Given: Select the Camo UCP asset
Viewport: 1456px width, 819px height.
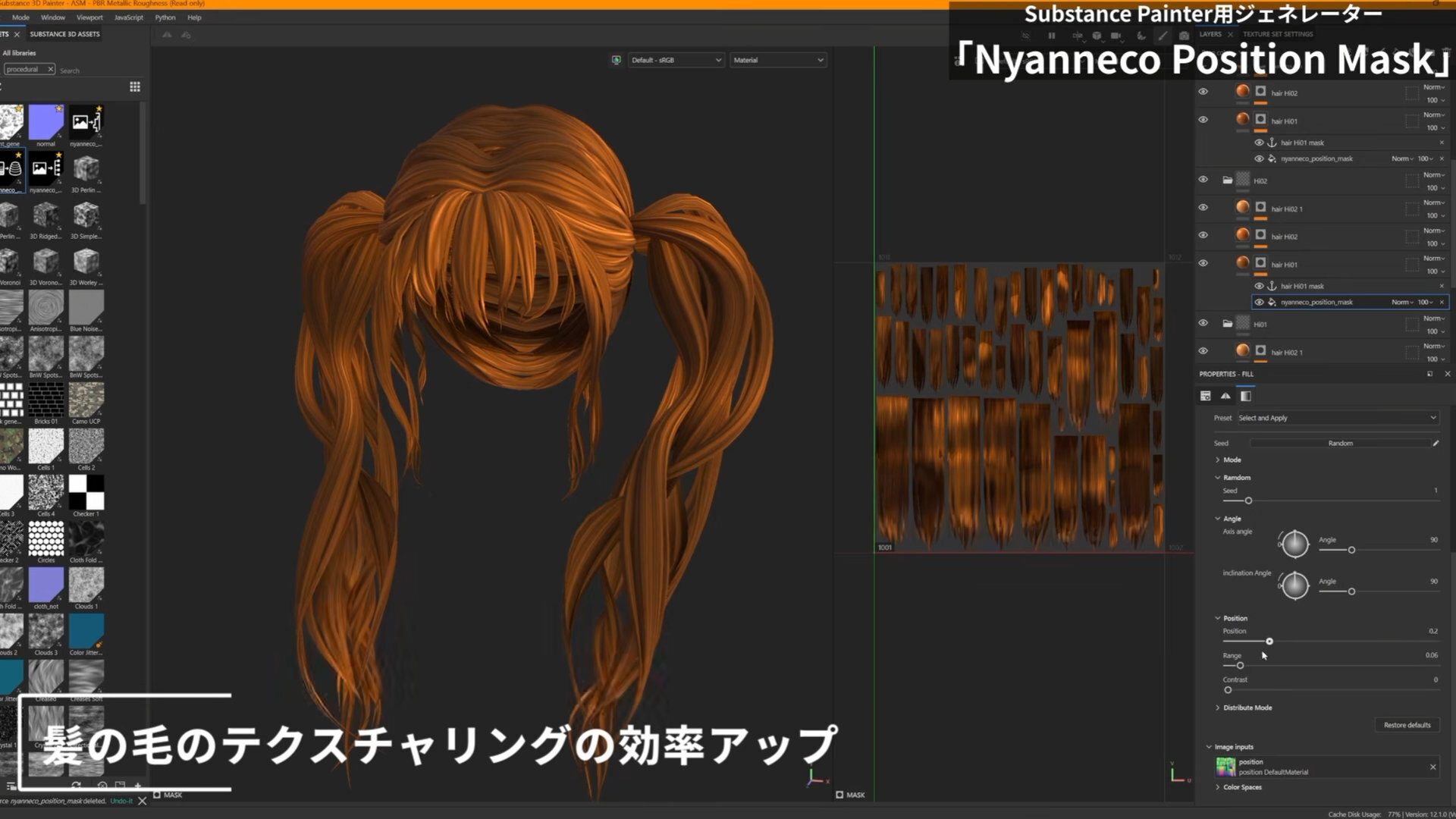Looking at the screenshot, I should (x=86, y=400).
